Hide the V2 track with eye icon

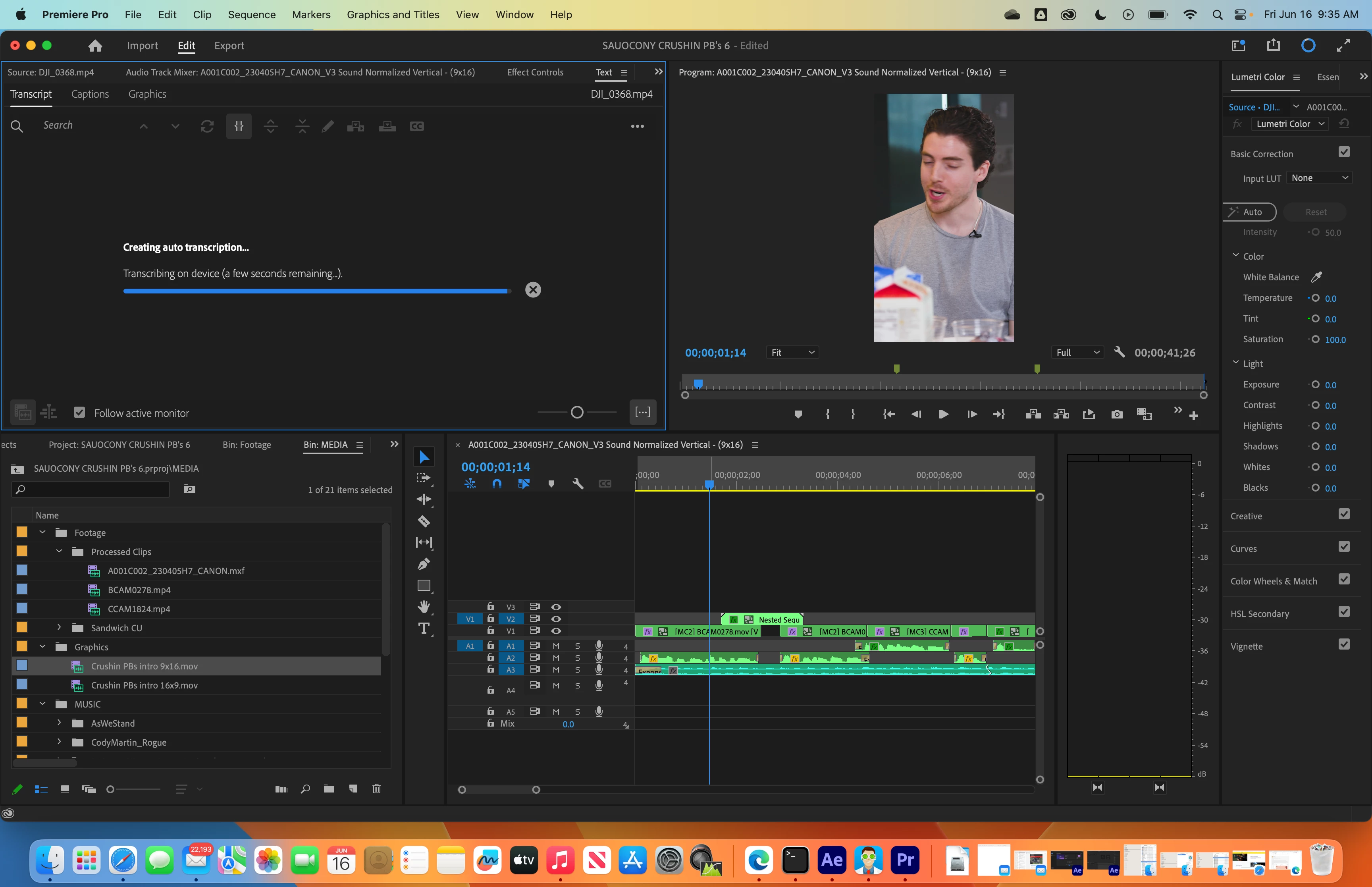point(556,619)
